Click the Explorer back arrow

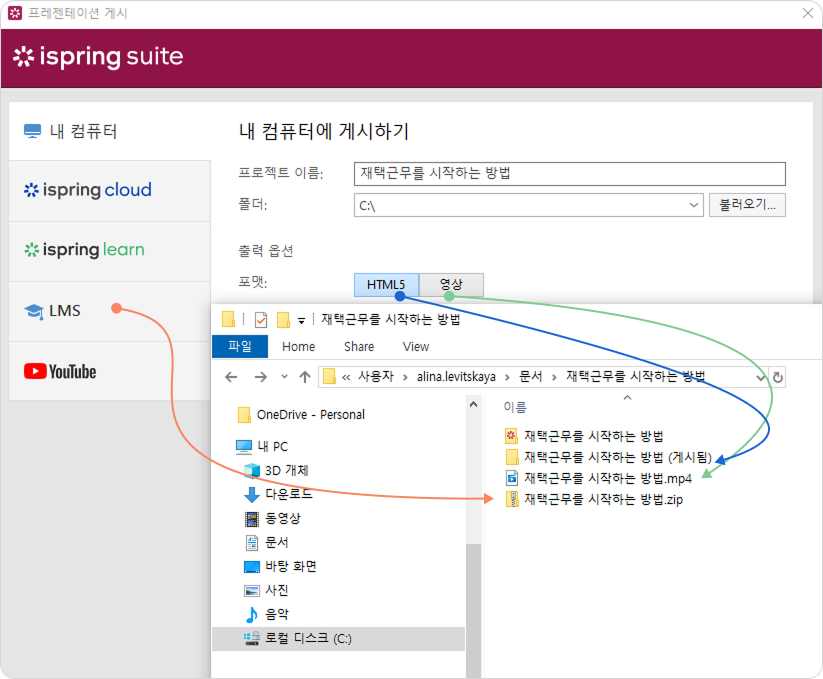coord(231,377)
